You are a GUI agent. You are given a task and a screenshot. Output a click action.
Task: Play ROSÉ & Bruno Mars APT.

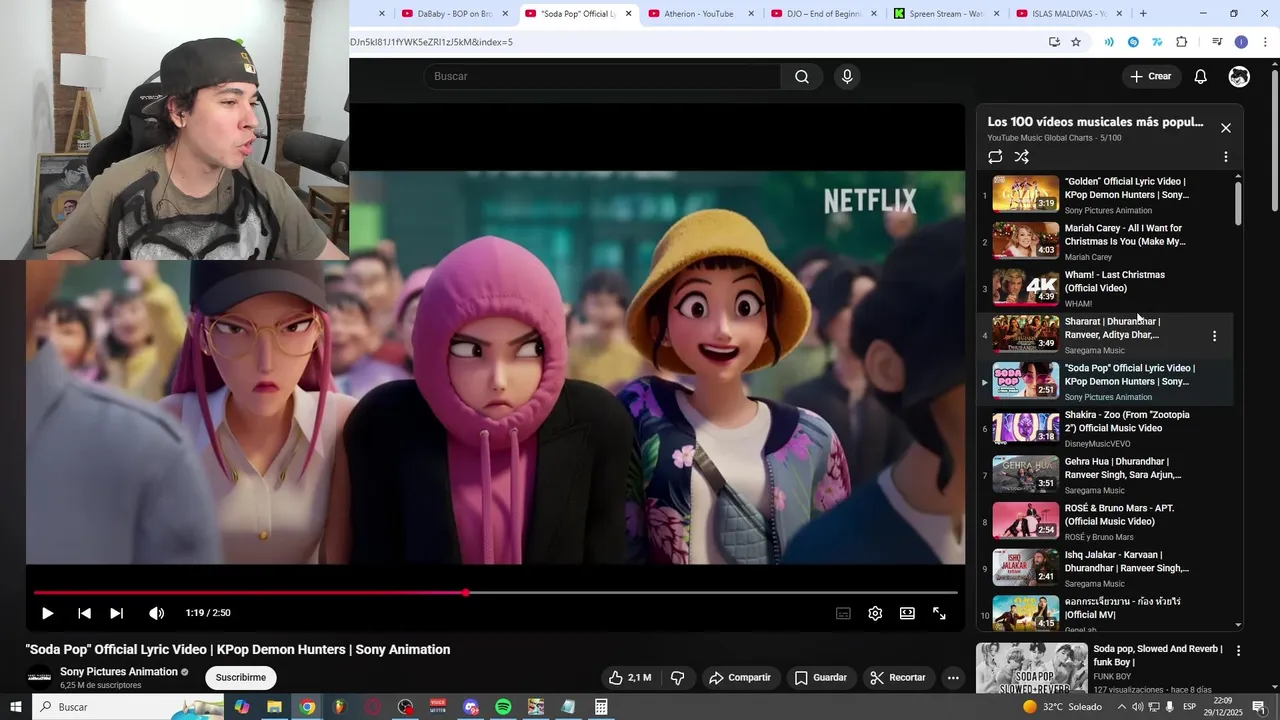click(x=1105, y=522)
